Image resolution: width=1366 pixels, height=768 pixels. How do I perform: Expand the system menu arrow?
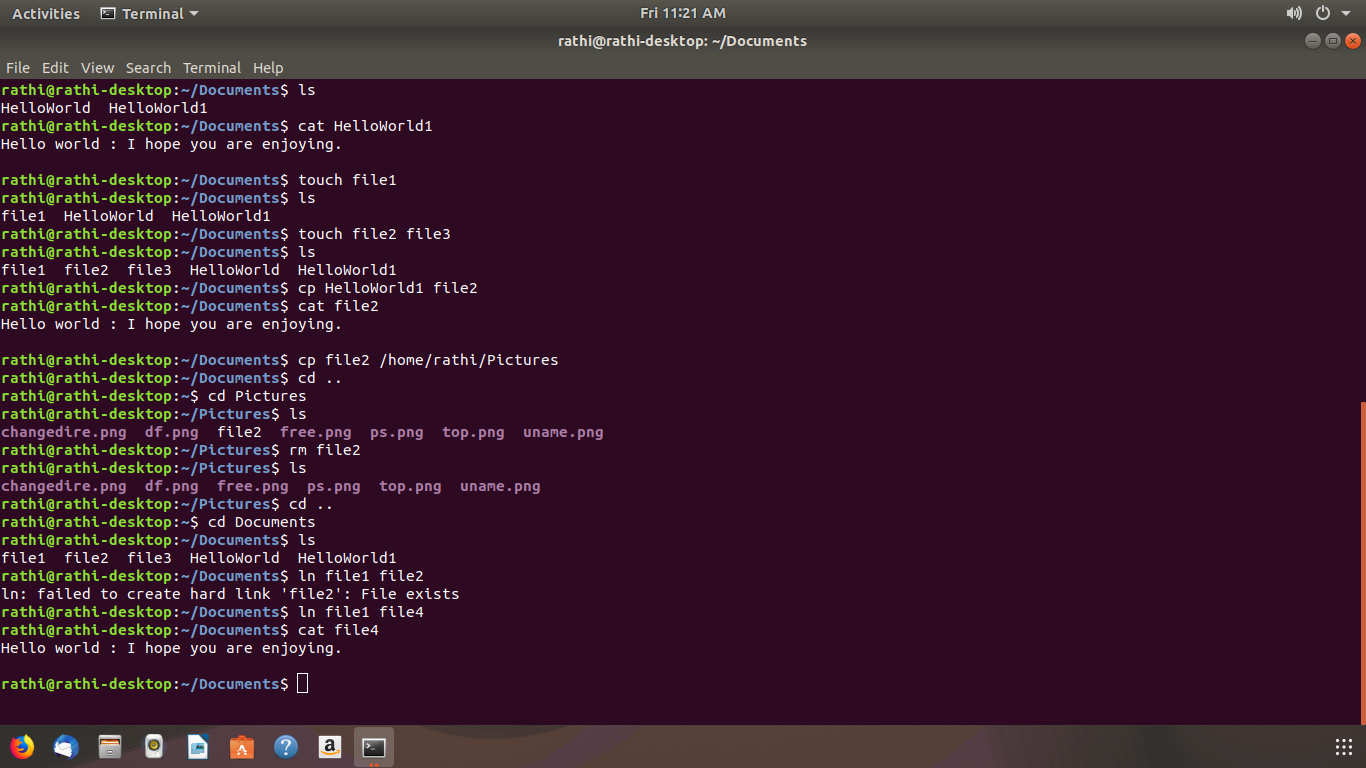click(x=1346, y=14)
